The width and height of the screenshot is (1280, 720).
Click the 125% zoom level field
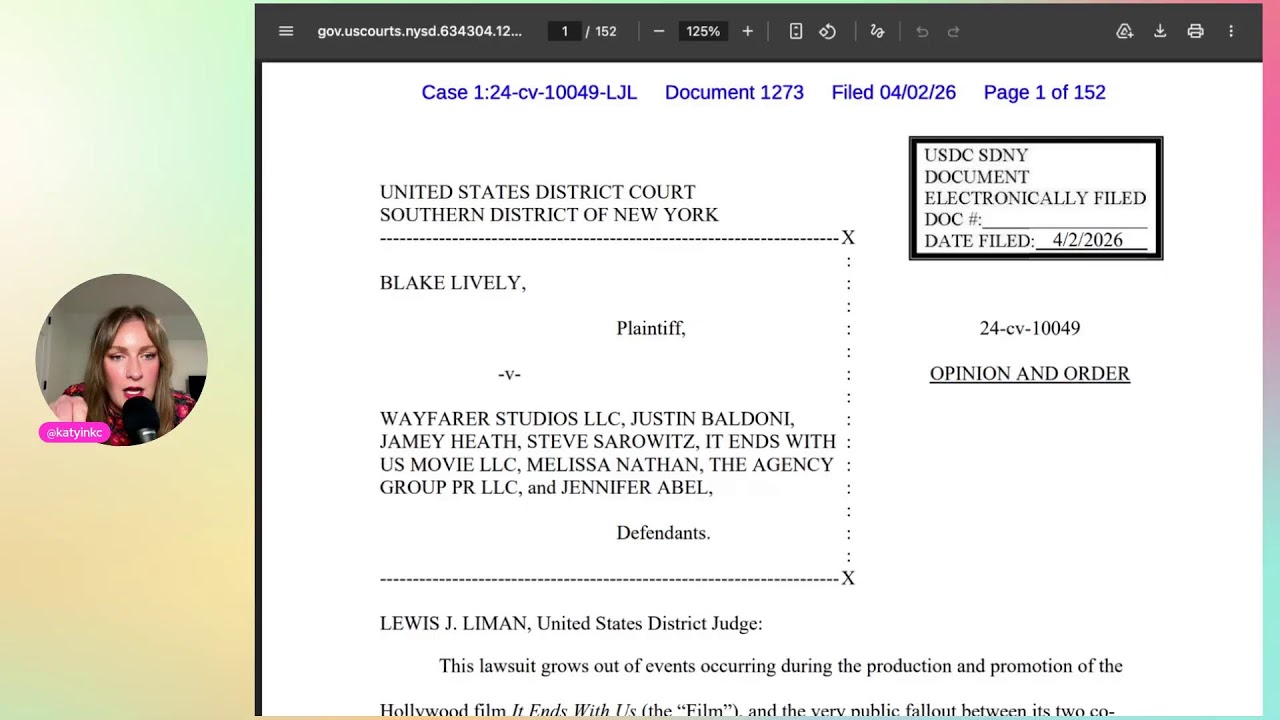pos(703,31)
